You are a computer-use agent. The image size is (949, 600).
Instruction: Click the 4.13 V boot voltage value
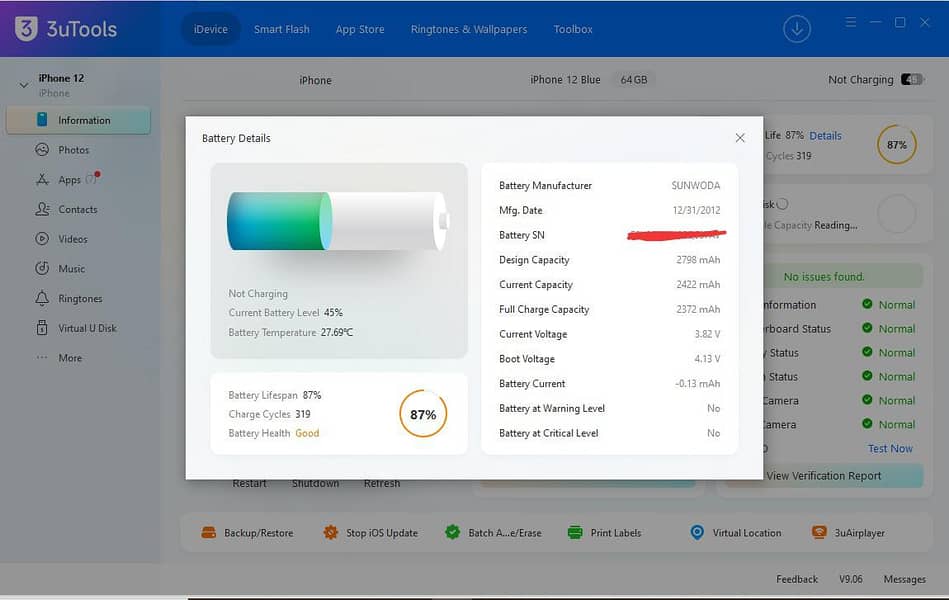coord(707,359)
